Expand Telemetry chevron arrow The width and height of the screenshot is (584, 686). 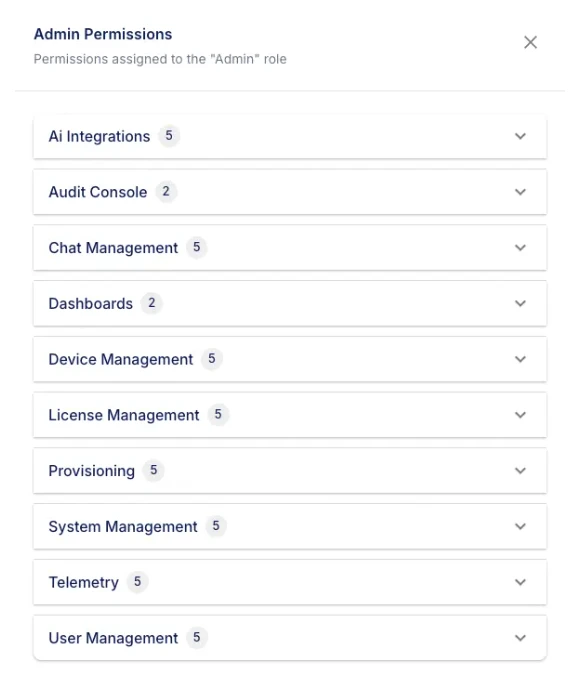[x=520, y=582]
